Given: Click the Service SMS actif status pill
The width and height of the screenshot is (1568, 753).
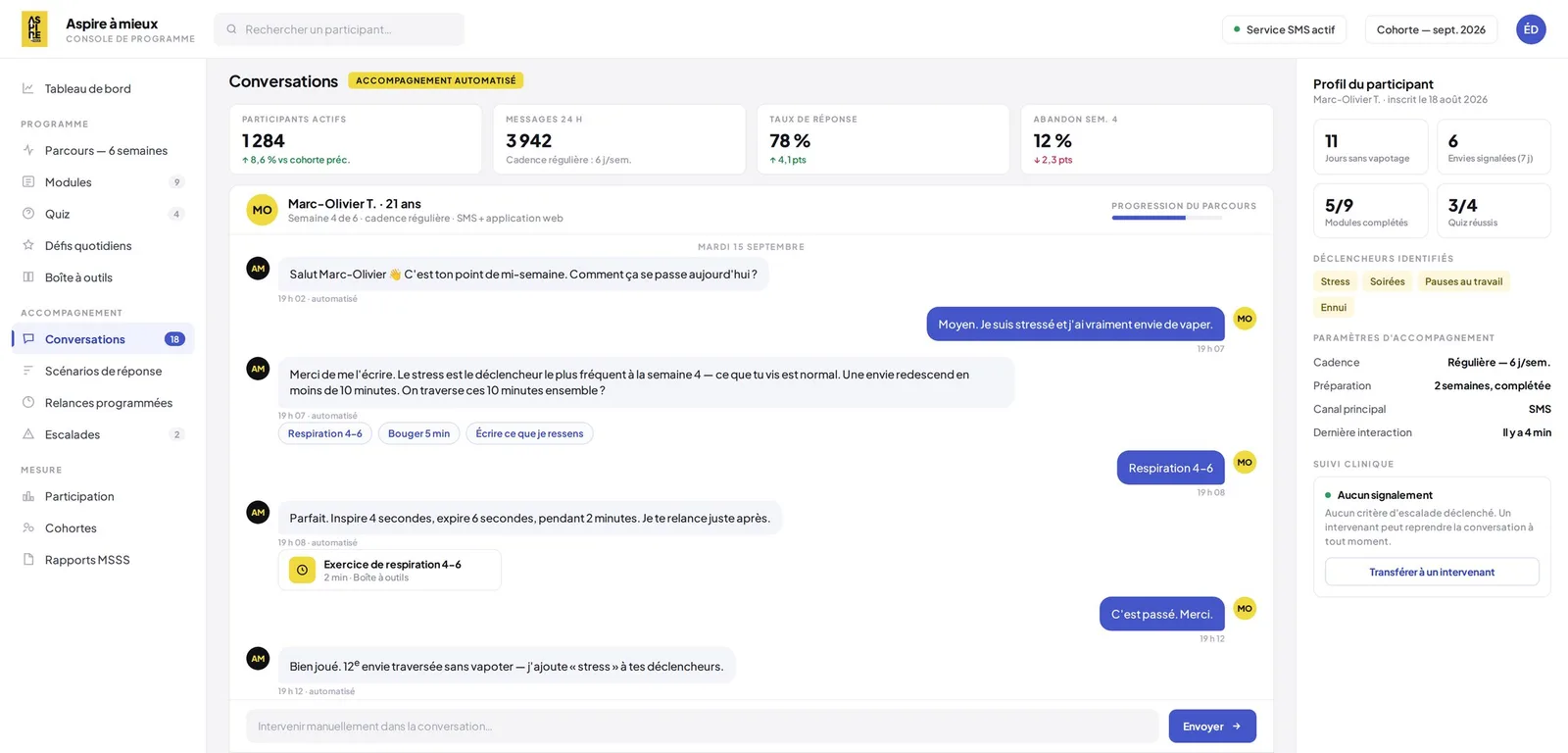Looking at the screenshot, I should point(1285,29).
